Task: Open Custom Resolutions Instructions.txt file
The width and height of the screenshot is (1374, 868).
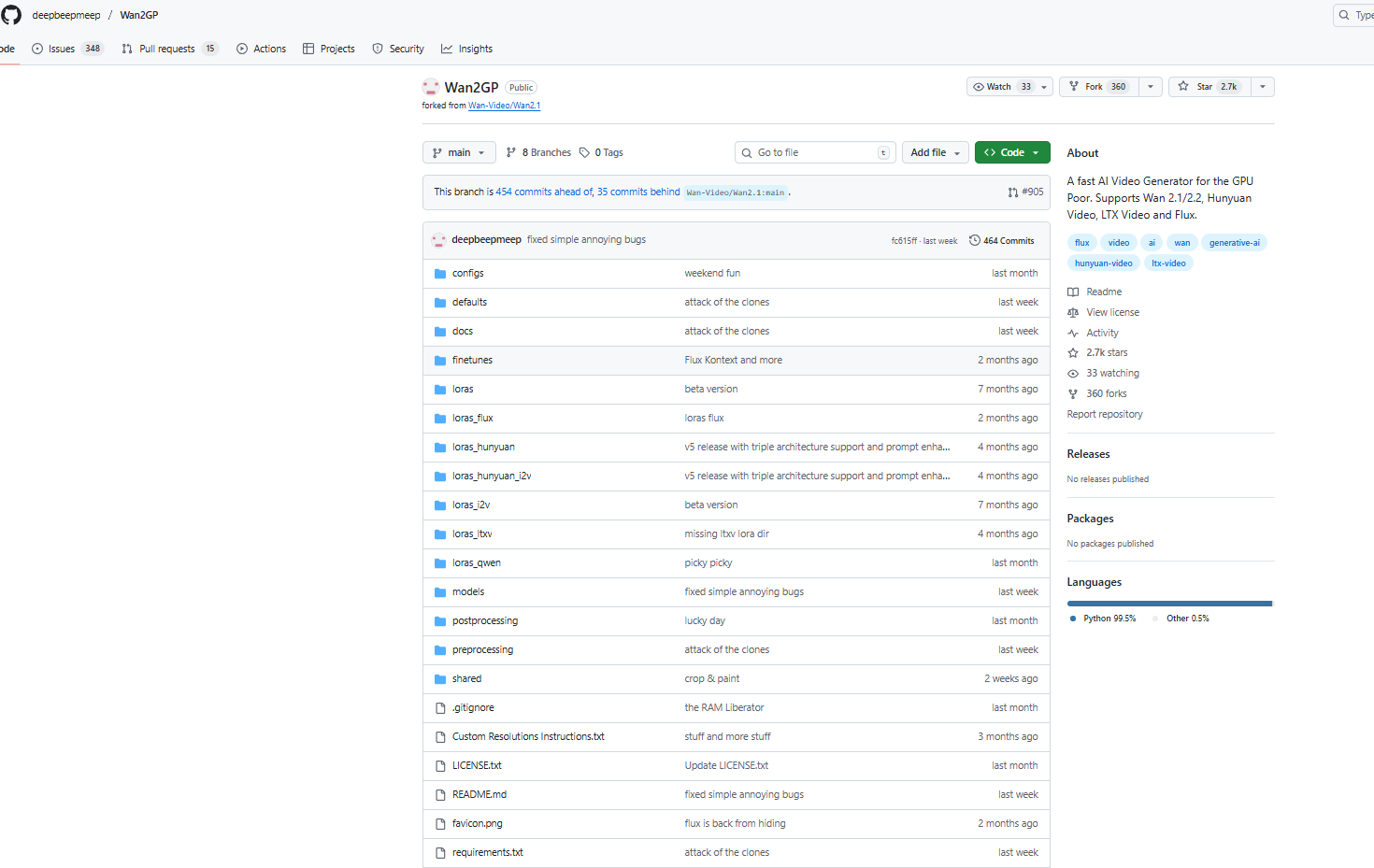Action: click(x=528, y=737)
